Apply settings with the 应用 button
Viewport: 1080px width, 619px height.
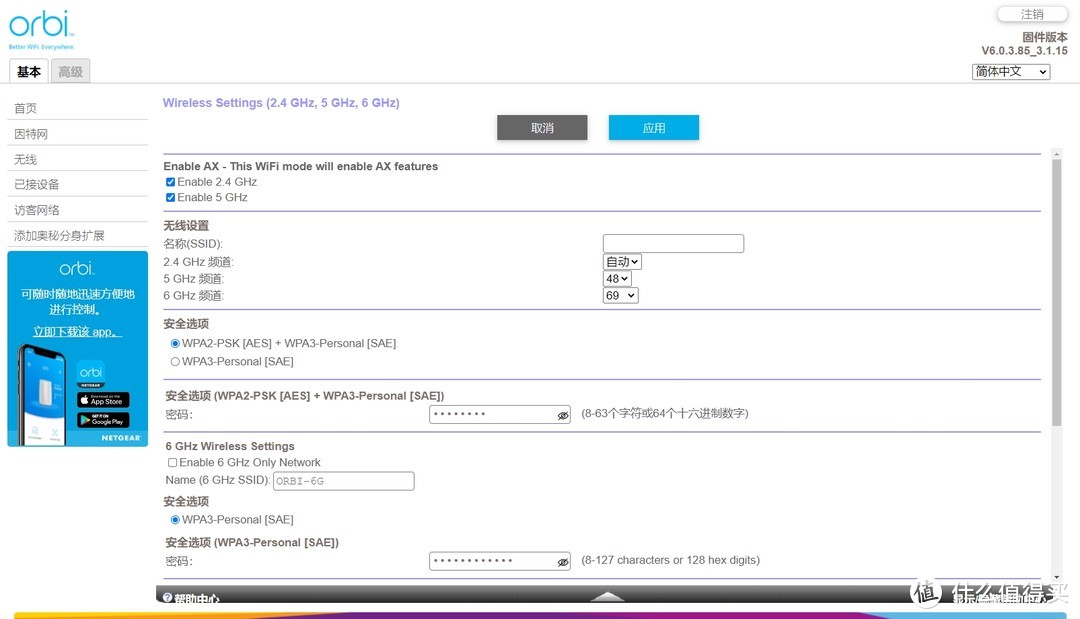click(653, 127)
